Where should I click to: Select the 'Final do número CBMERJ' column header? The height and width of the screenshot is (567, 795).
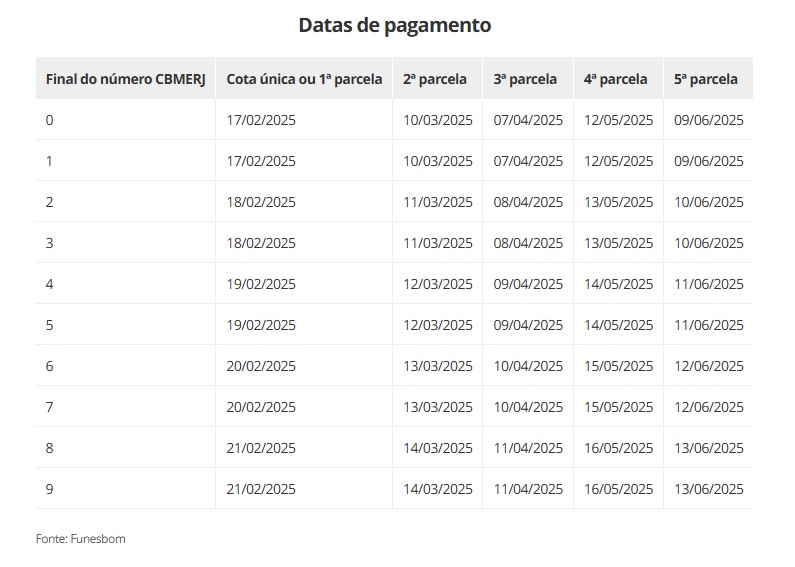(126, 79)
